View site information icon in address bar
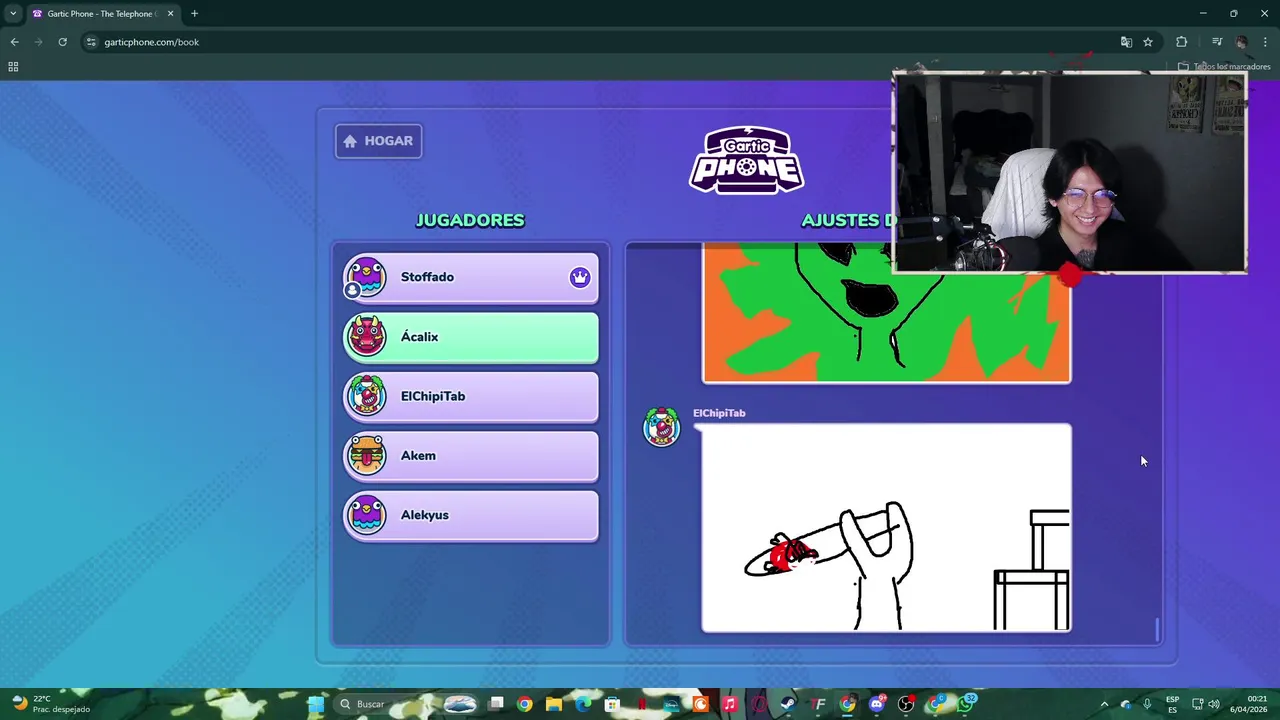The image size is (1280, 720). pyautogui.click(x=91, y=42)
